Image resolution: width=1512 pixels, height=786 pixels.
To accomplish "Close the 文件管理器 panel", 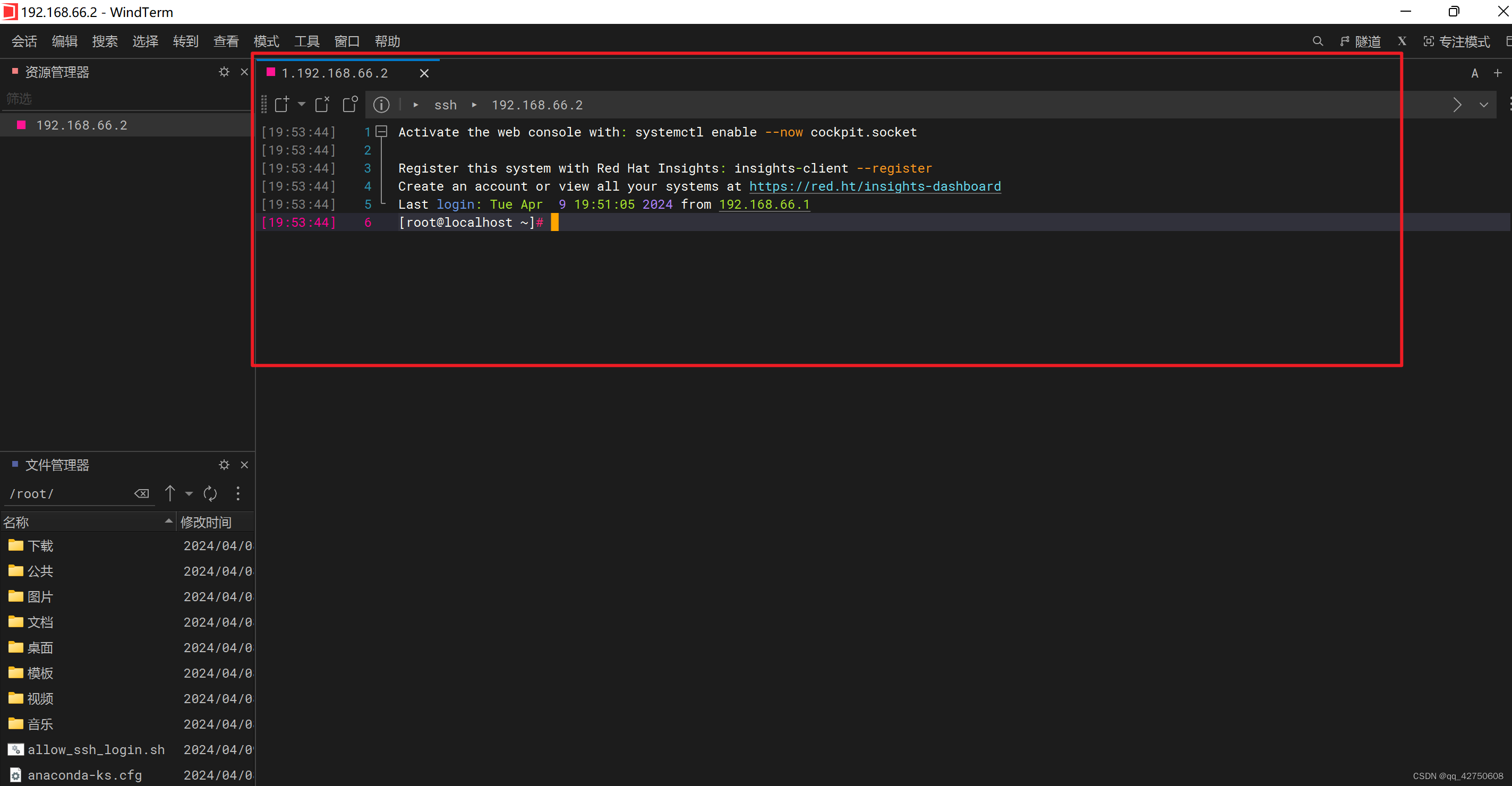I will 244,464.
